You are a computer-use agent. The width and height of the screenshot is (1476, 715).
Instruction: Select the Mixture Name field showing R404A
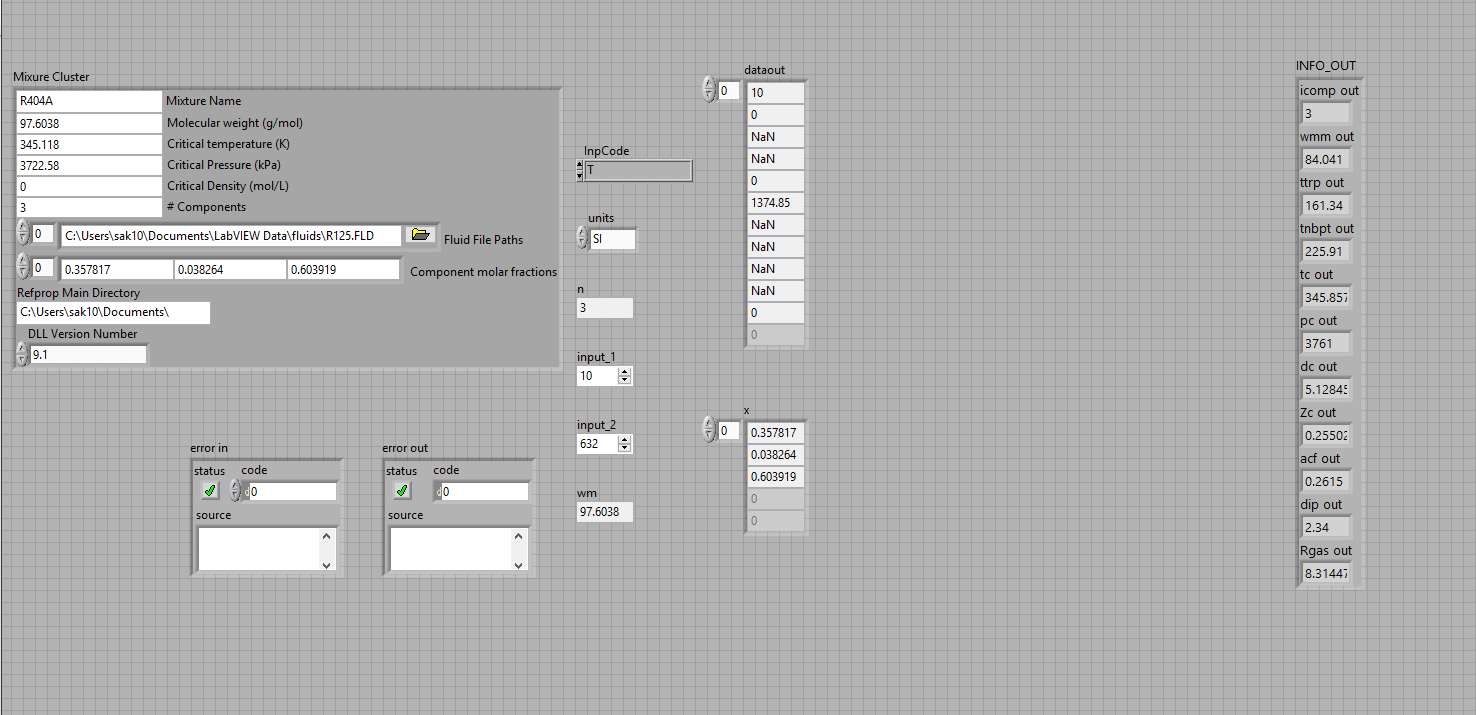[x=88, y=101]
